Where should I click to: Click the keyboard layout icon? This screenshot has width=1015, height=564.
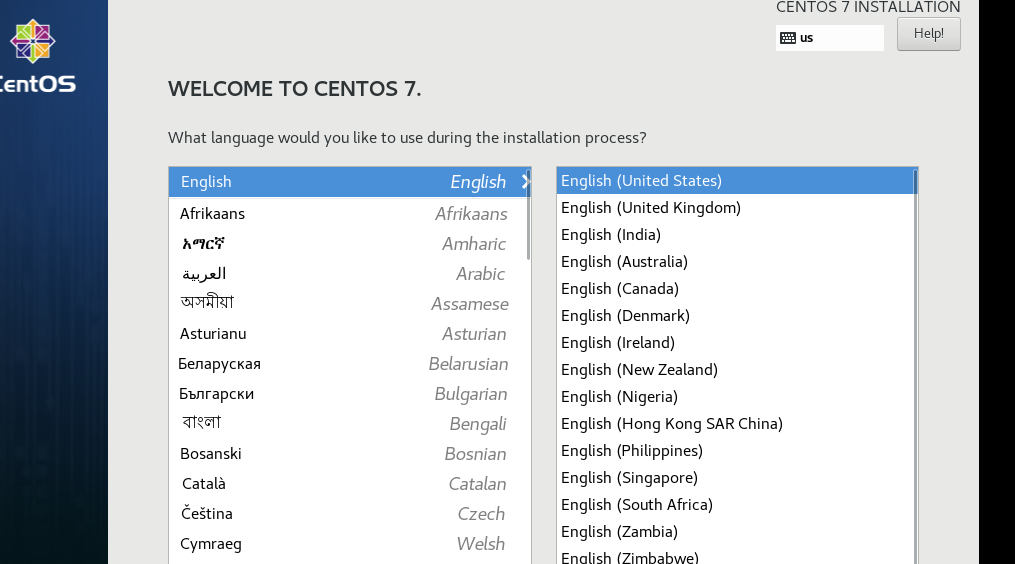coord(788,38)
